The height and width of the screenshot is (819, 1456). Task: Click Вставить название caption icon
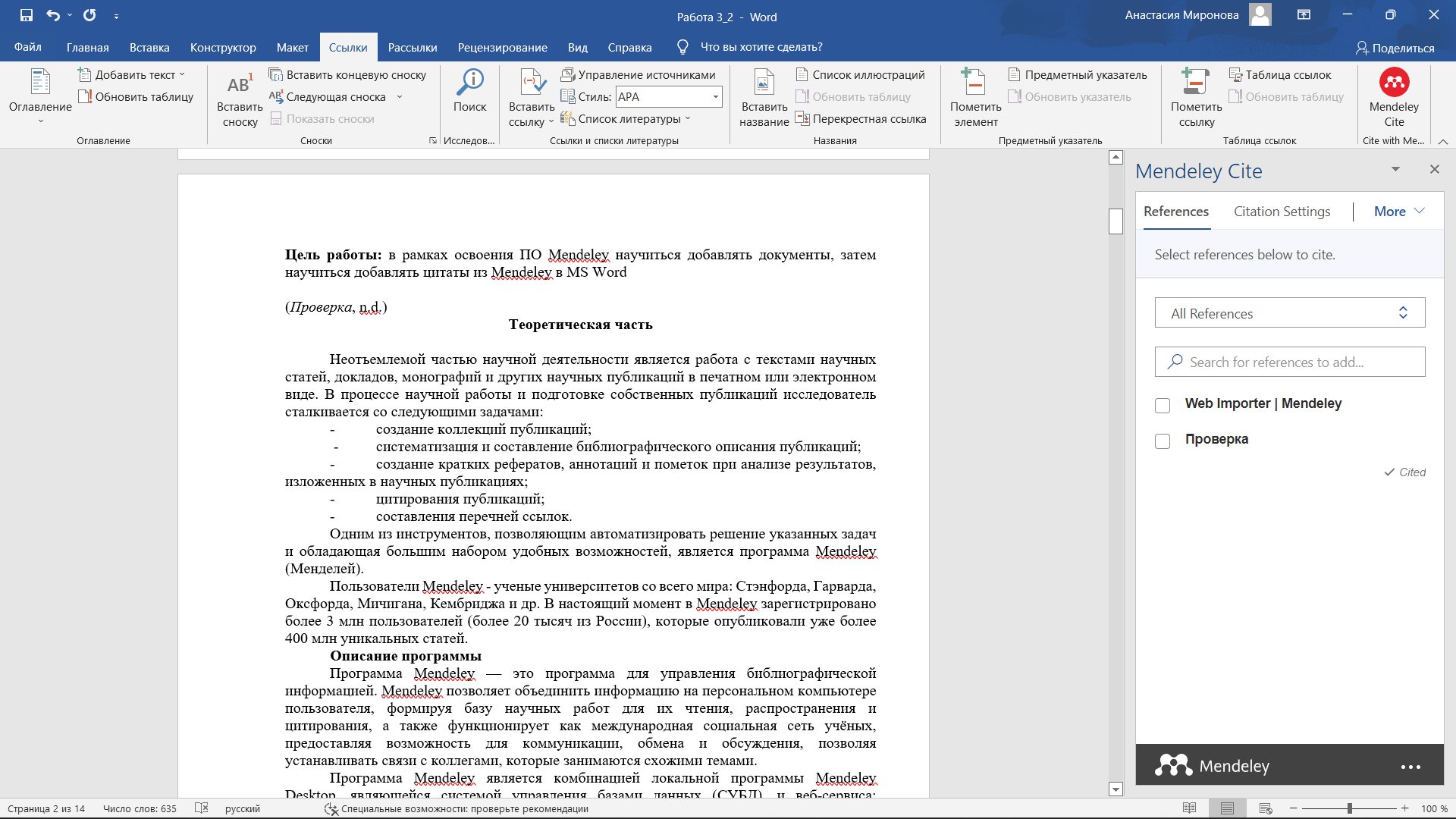[x=764, y=99]
